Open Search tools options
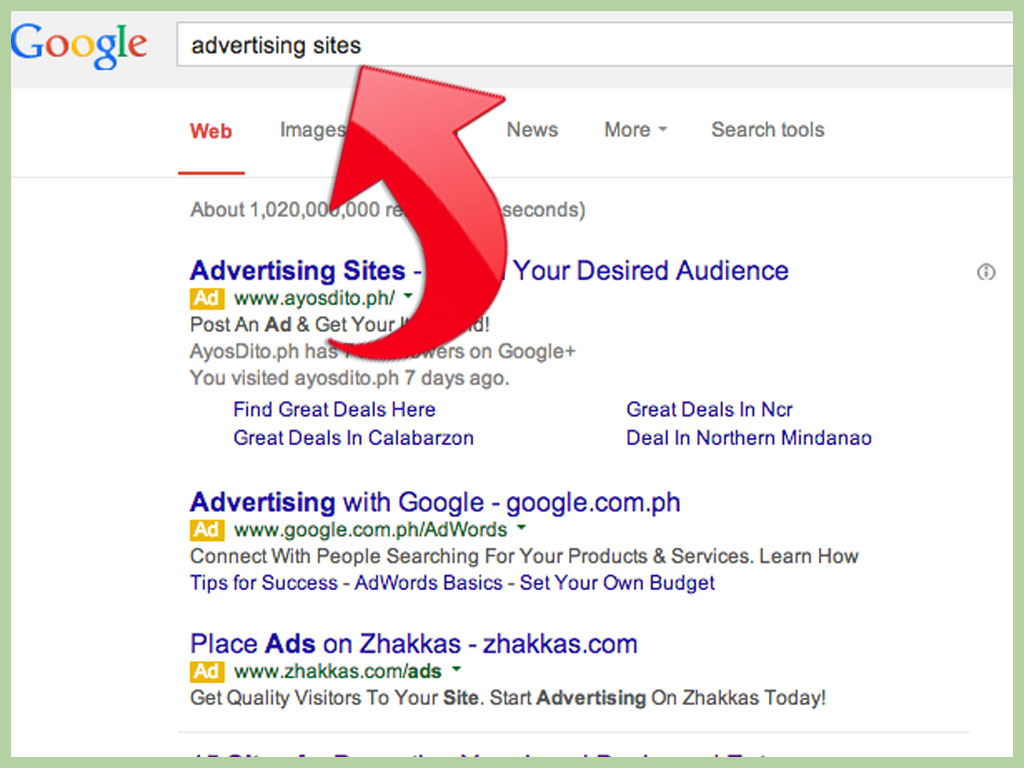The image size is (1024, 768). (x=767, y=130)
